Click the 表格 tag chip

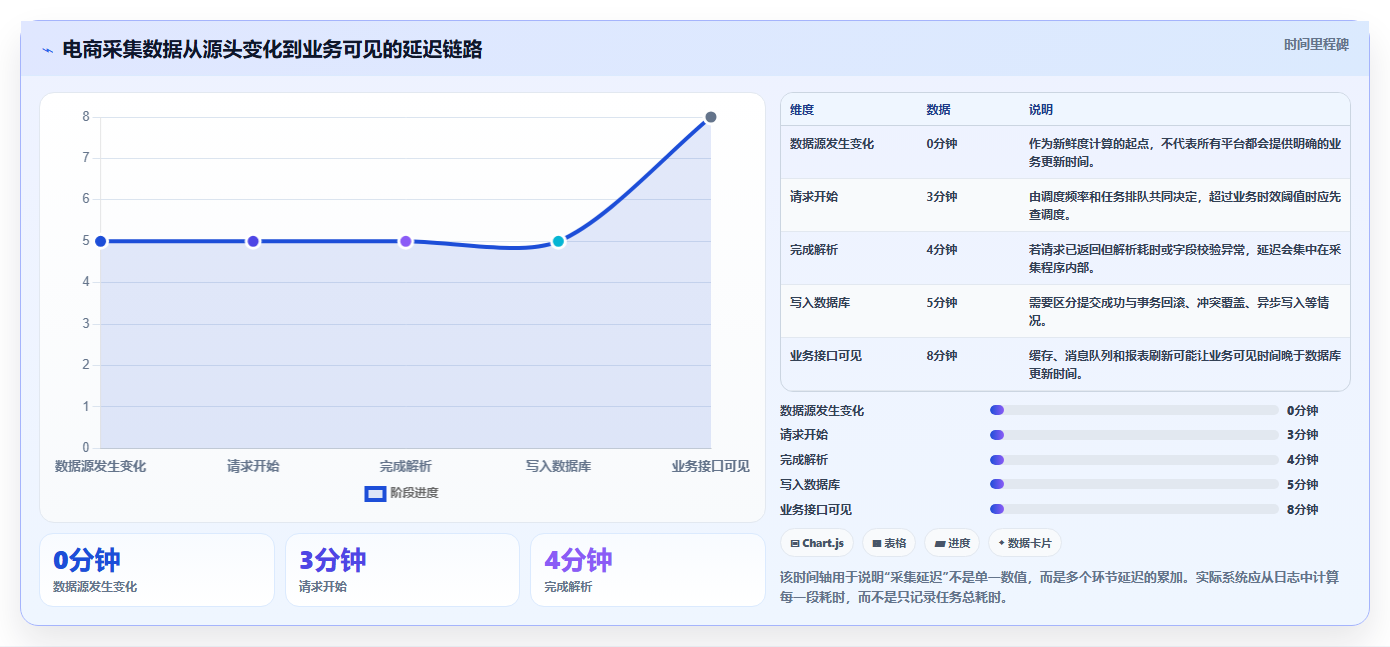click(889, 543)
